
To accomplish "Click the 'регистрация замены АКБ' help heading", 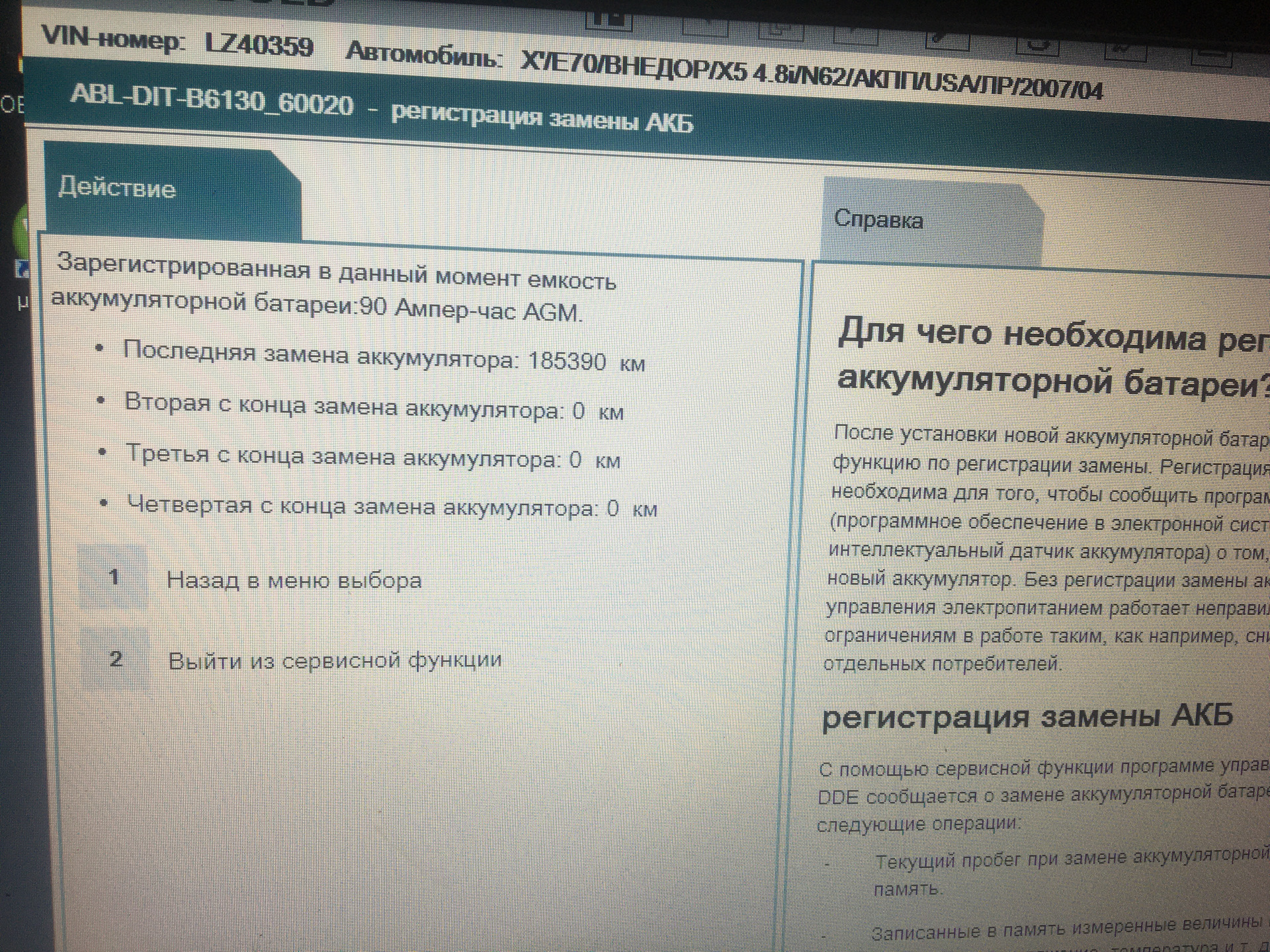I will [x=1027, y=717].
